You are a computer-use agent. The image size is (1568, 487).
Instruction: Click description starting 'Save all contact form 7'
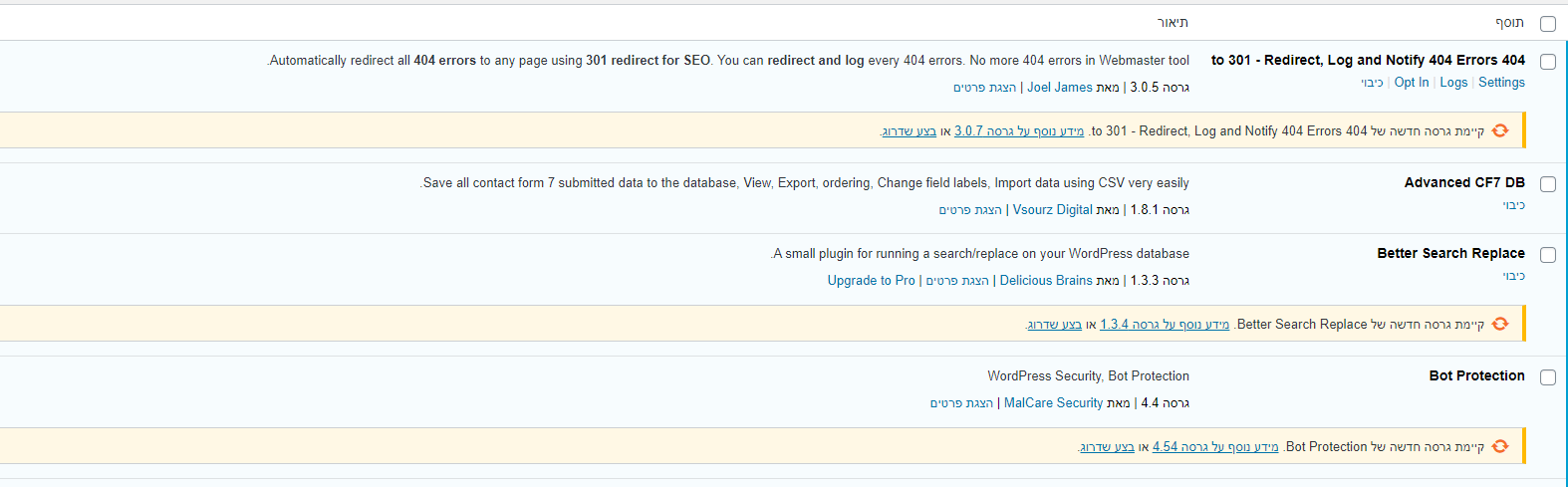tap(805, 183)
